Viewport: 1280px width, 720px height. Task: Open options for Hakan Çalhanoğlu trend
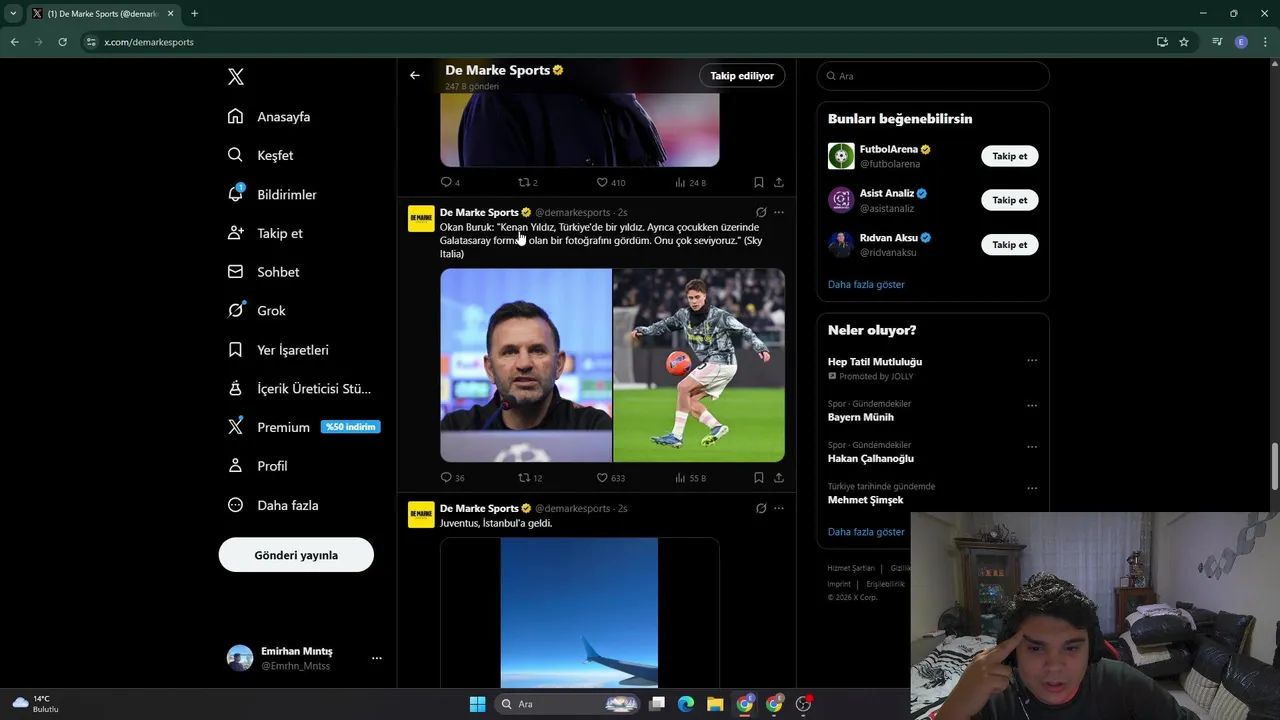click(x=1032, y=447)
